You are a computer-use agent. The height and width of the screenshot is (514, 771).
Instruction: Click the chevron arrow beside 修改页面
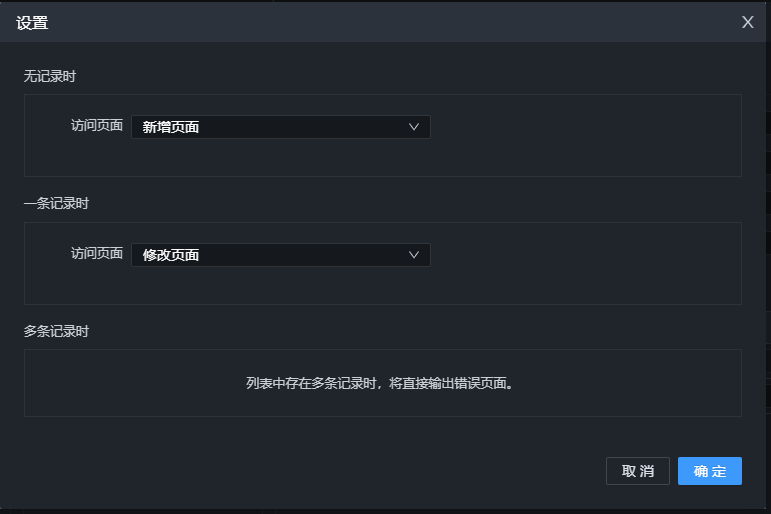(414, 255)
